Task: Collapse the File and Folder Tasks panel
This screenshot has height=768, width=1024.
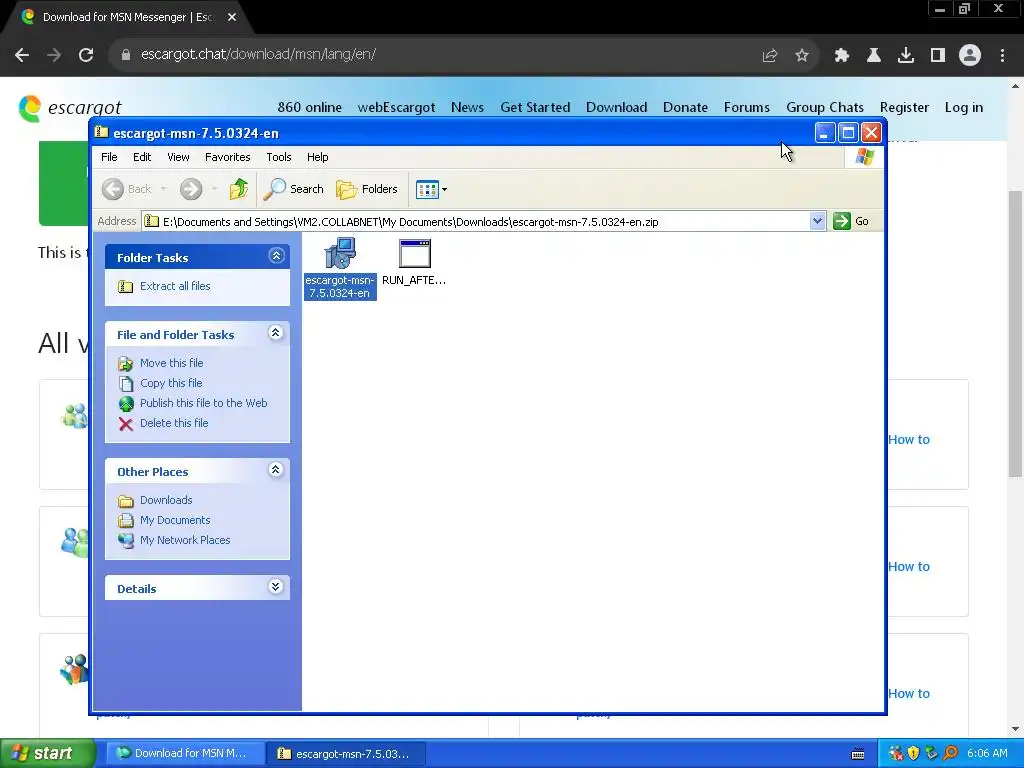Action: coord(276,333)
